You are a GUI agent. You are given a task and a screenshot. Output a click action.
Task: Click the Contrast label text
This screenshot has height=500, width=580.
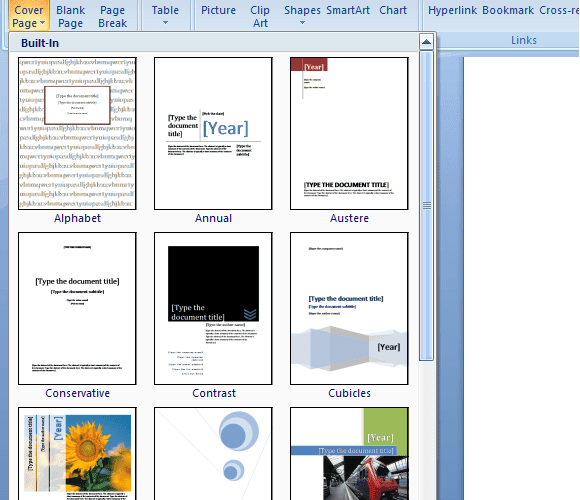(x=214, y=393)
